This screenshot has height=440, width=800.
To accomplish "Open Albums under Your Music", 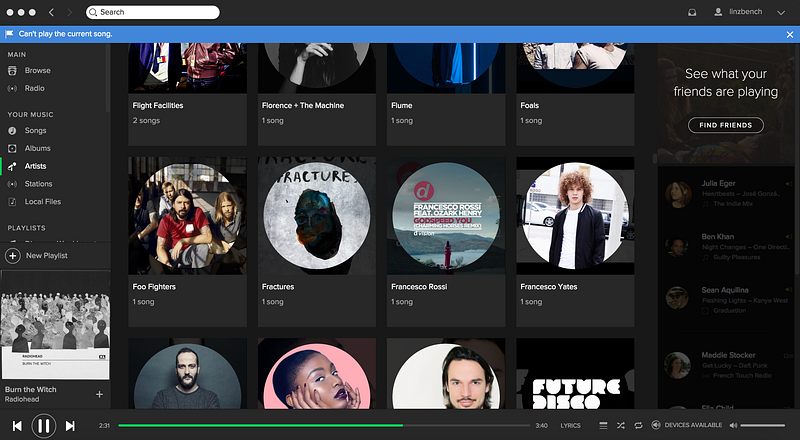I will [x=37, y=149].
